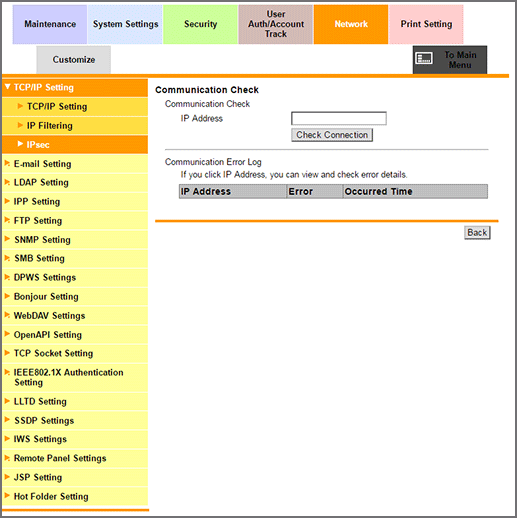517x518 pixels.
Task: Expand the LDAP Setting arrow
Action: [7, 182]
